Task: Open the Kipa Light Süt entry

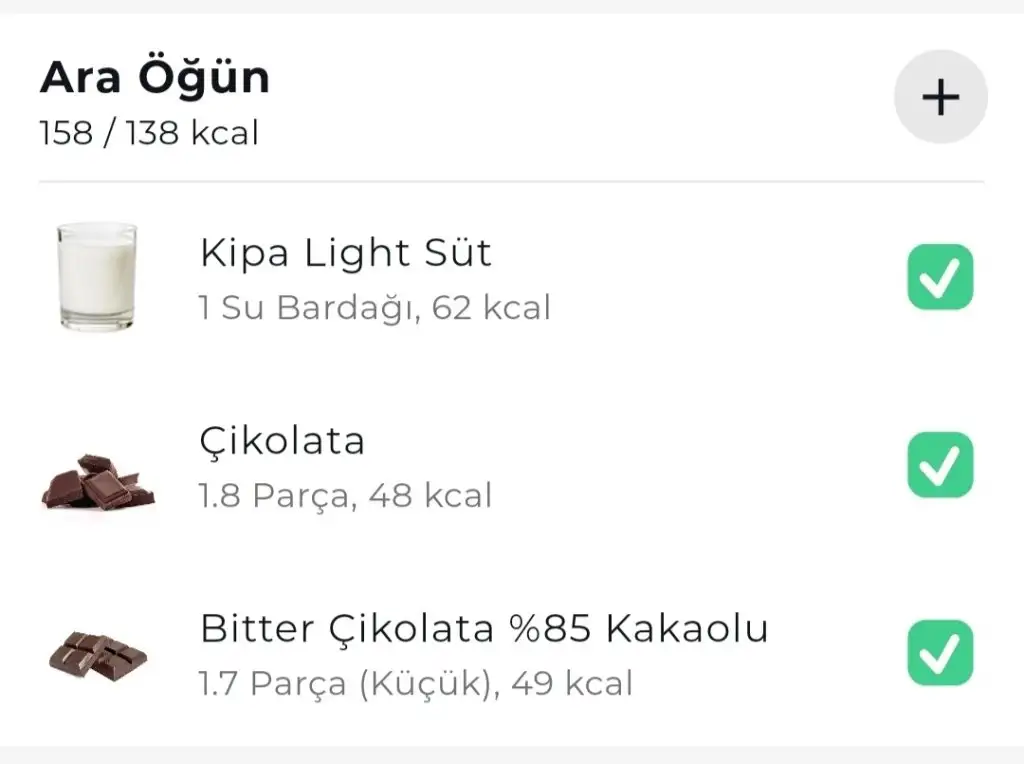Action: (x=345, y=254)
